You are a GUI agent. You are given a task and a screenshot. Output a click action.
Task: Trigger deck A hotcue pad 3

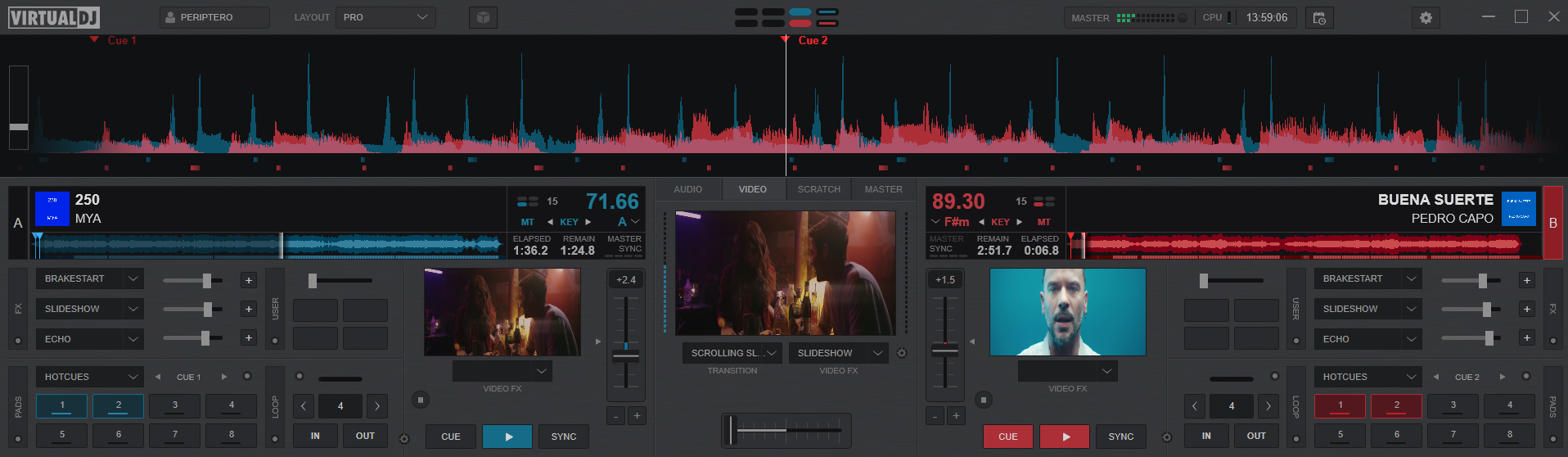[x=175, y=405]
